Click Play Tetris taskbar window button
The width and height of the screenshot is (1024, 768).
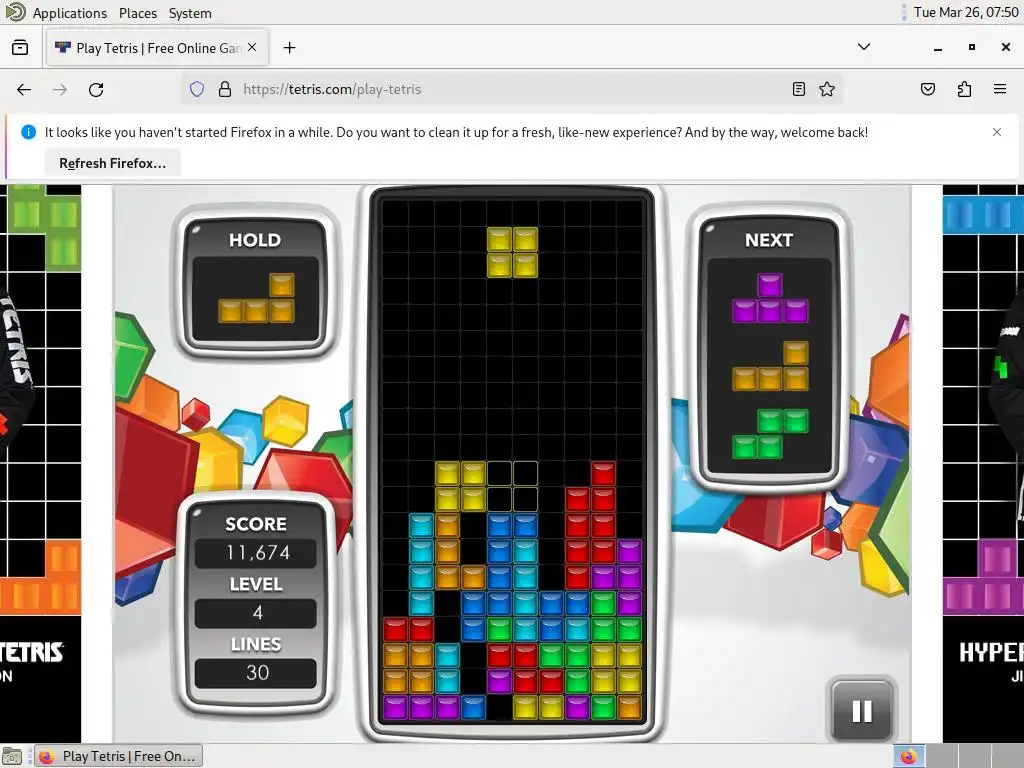[x=118, y=756]
